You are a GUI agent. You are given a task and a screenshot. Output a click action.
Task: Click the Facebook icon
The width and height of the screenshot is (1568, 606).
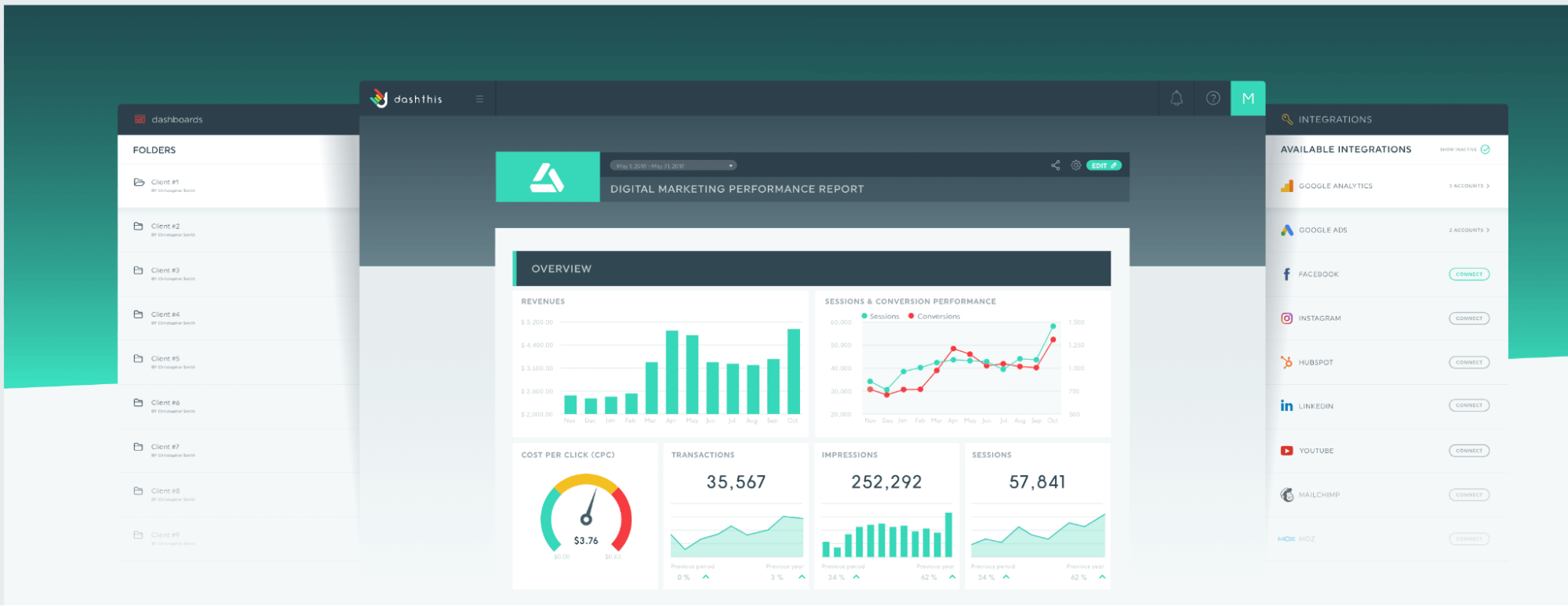1286,274
